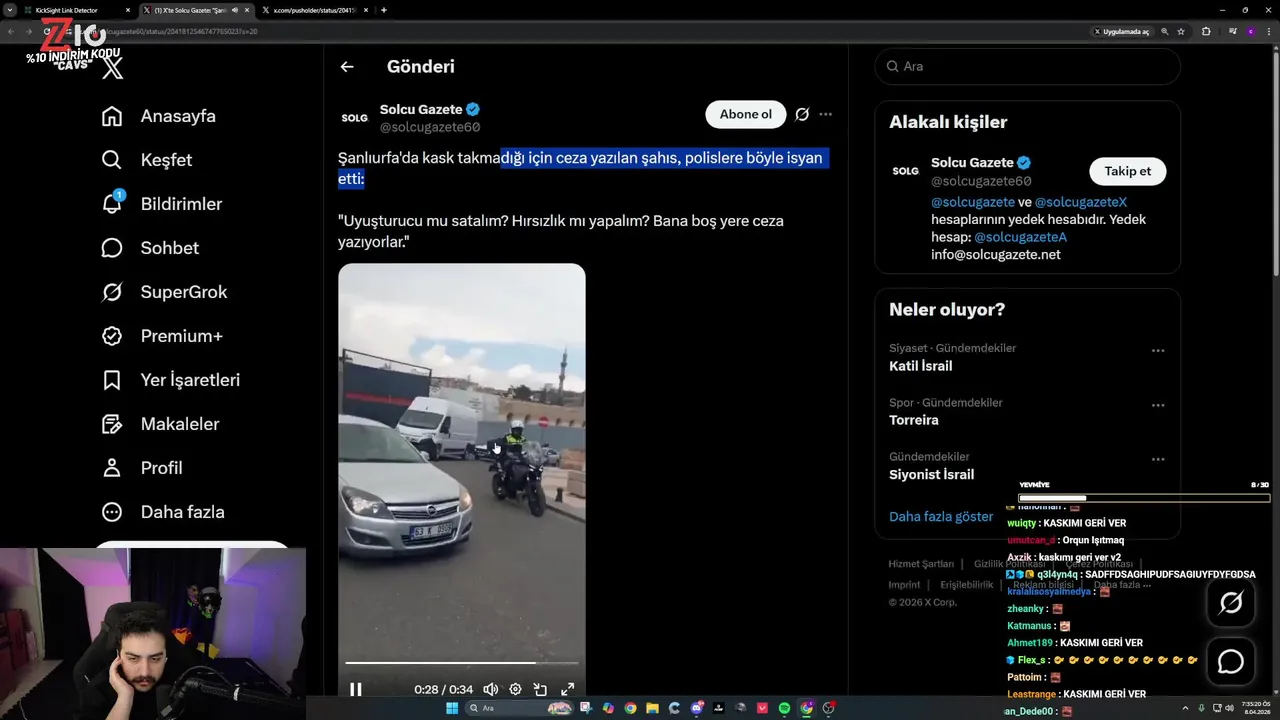Click Grok icon next to Abone ol

(x=802, y=114)
